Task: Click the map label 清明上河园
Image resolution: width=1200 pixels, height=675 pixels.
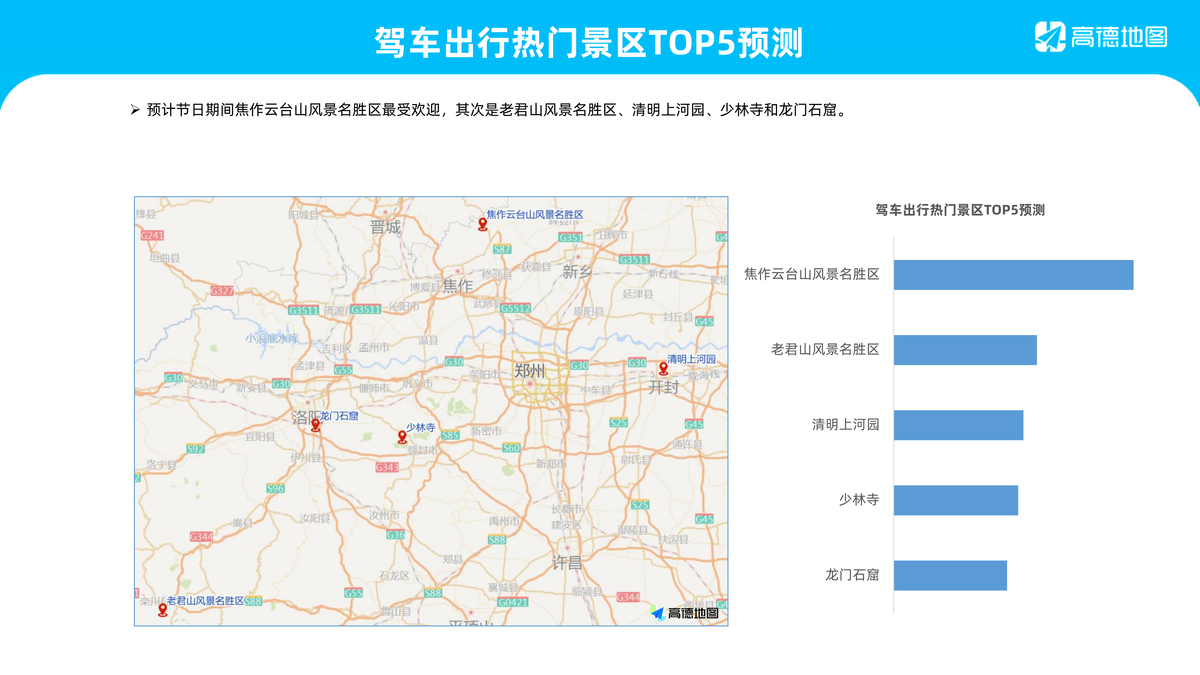Action: [692, 359]
